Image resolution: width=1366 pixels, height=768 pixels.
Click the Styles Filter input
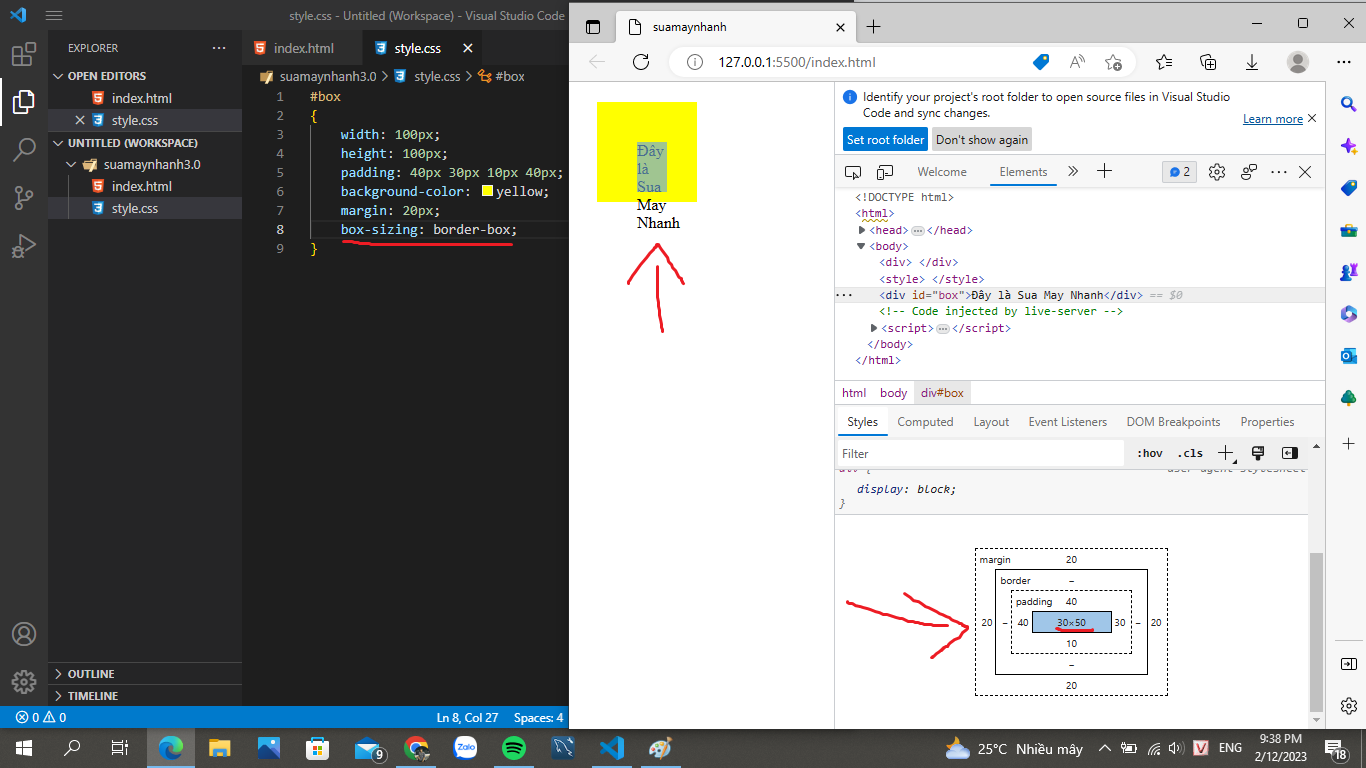[980, 454]
